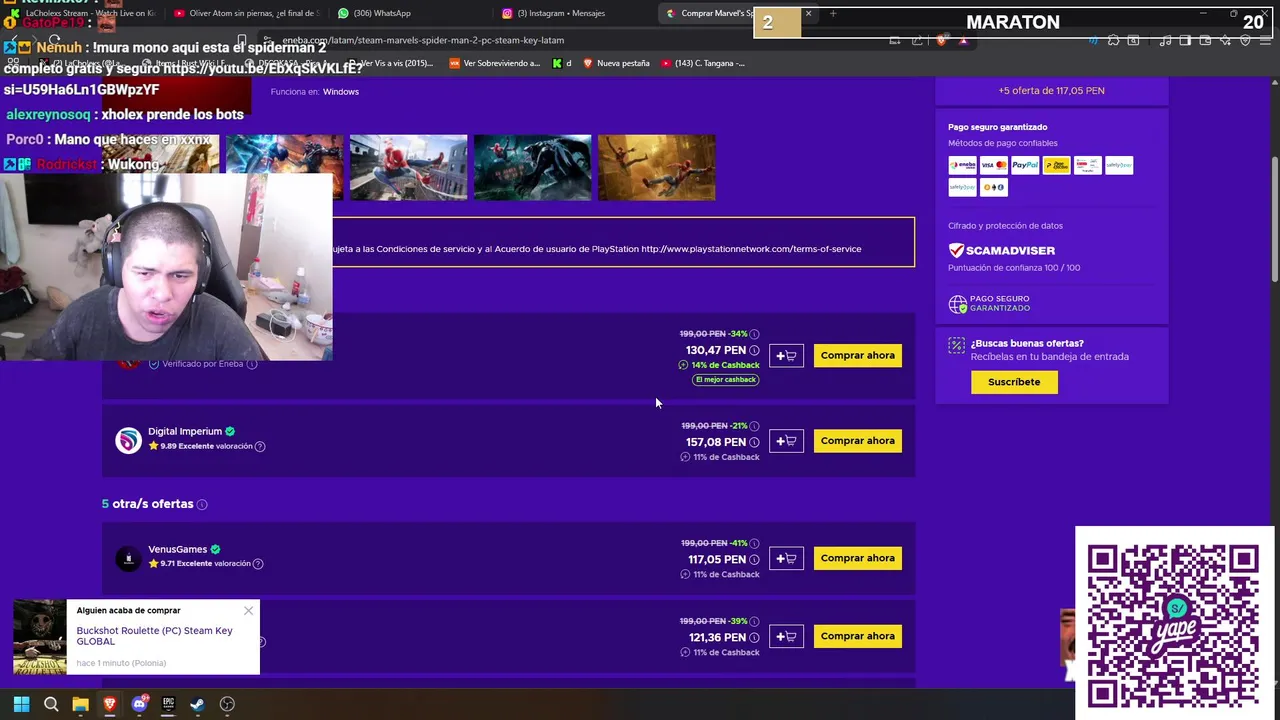The height and width of the screenshot is (720, 1280).
Task: Add the VenusGames offer to cart
Action: click(x=786, y=558)
